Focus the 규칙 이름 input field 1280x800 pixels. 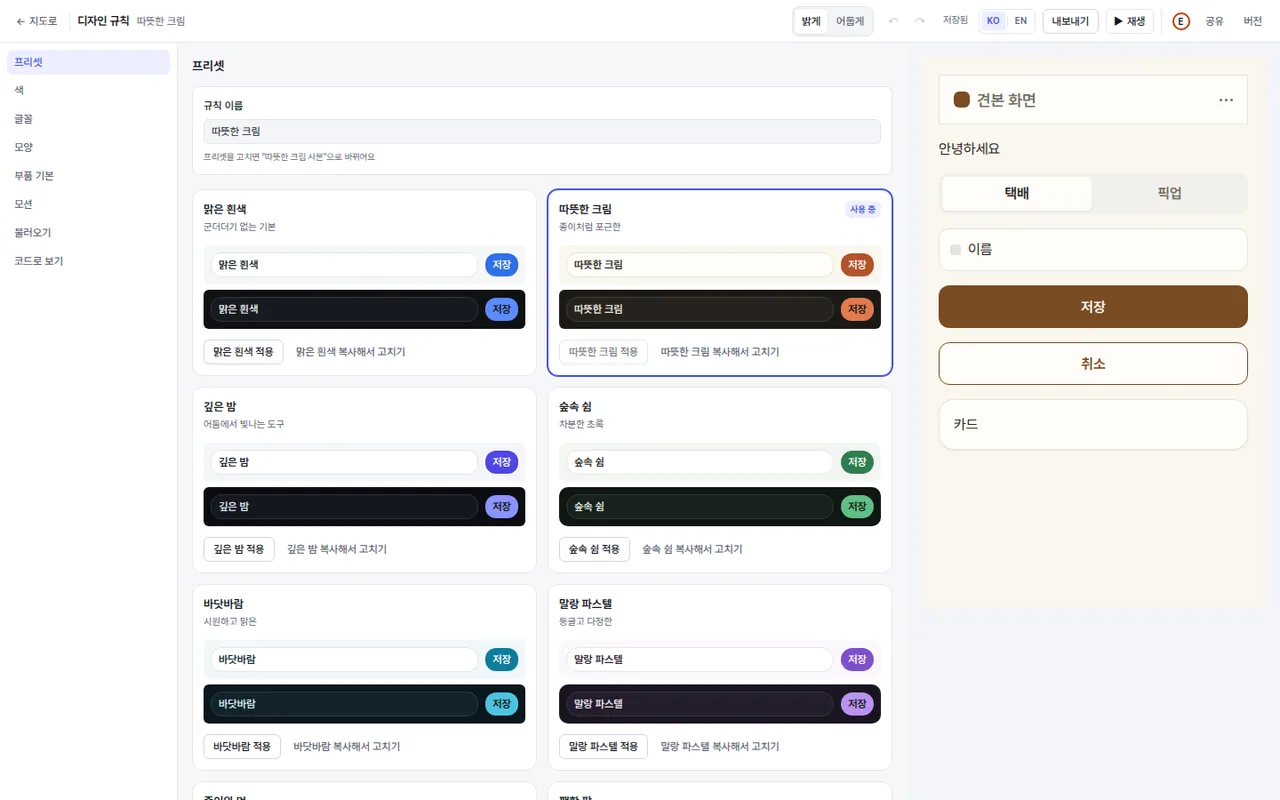[x=542, y=131]
